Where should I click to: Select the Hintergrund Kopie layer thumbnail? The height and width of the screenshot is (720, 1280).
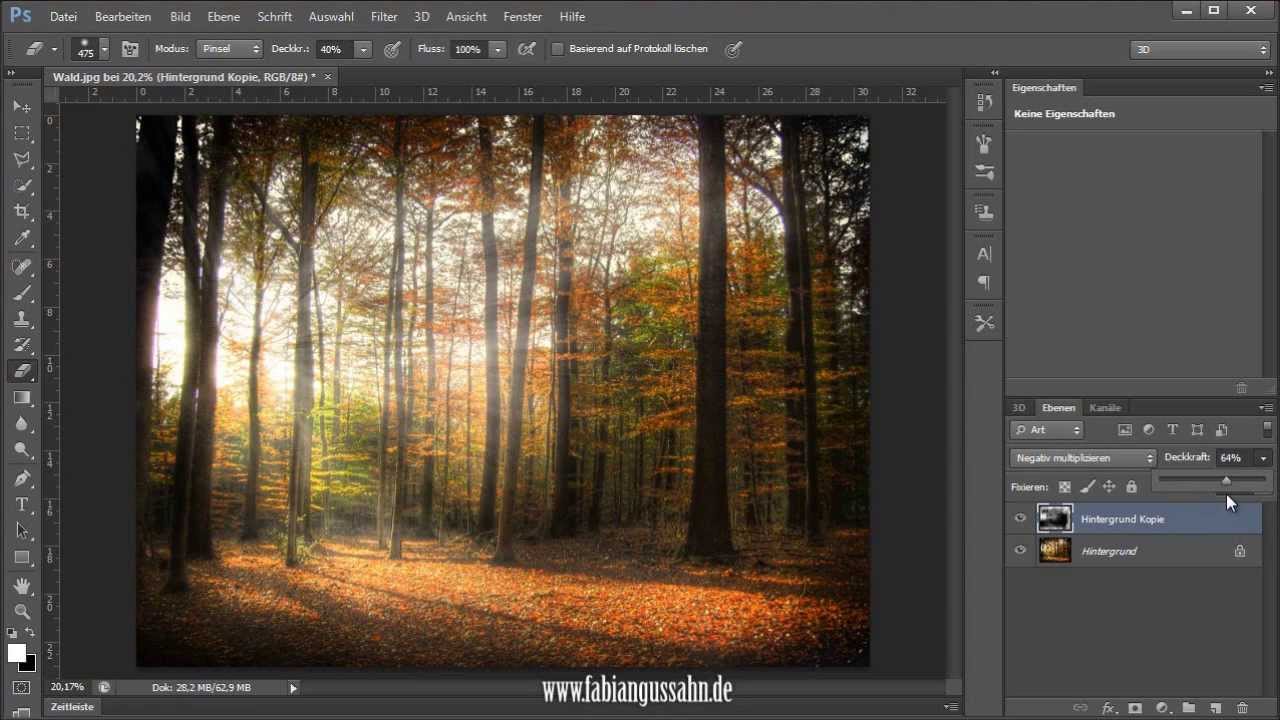pyautogui.click(x=1055, y=518)
